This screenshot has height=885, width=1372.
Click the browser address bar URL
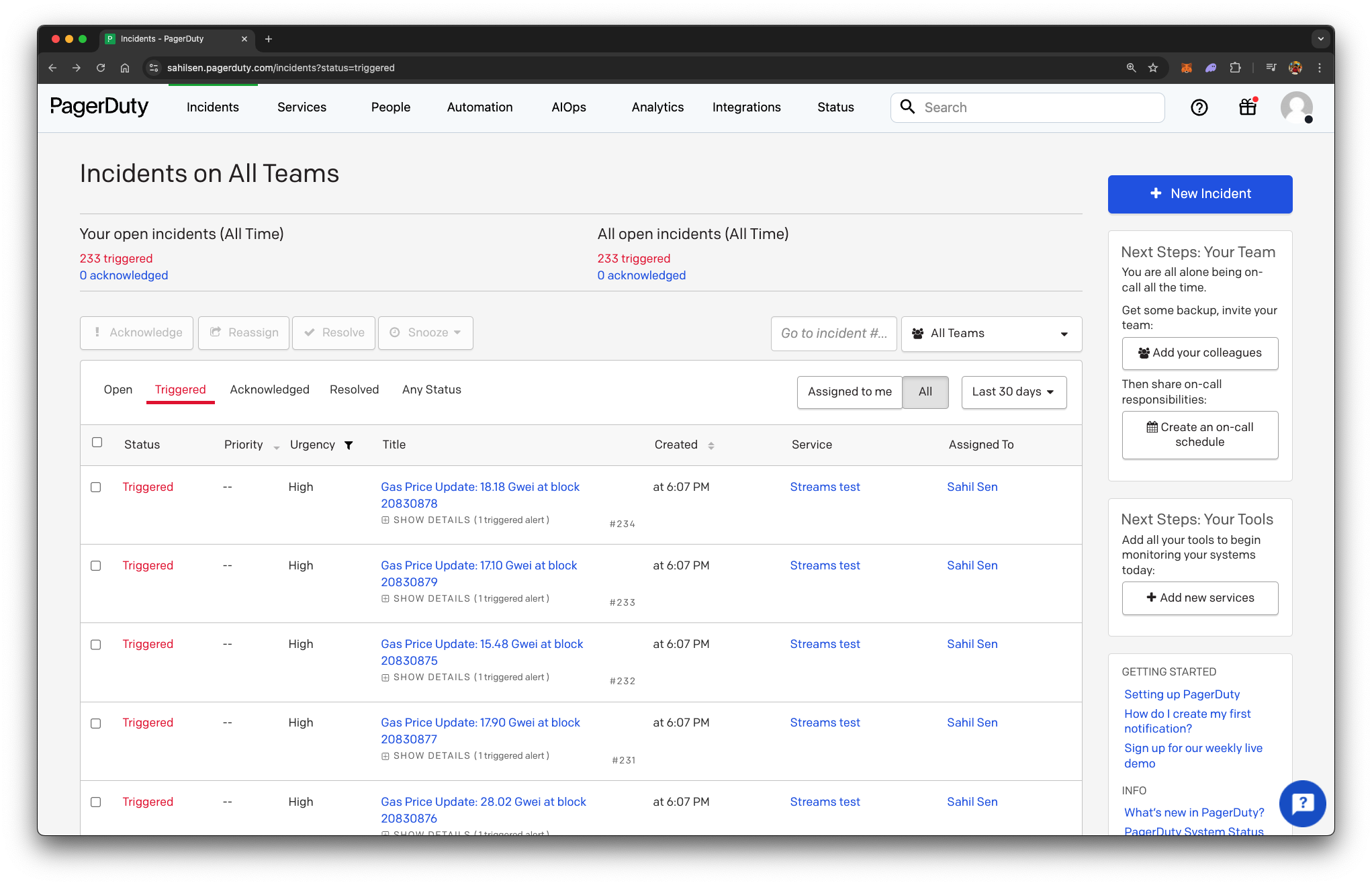click(281, 68)
